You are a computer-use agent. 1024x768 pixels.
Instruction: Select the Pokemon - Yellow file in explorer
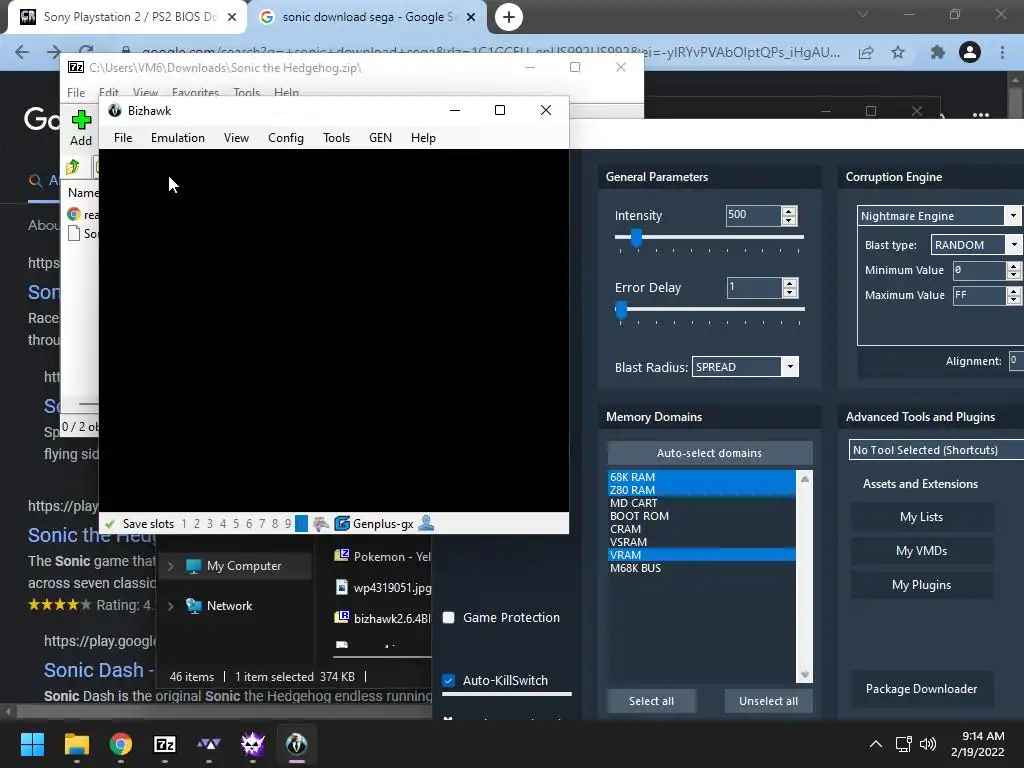tap(383, 556)
